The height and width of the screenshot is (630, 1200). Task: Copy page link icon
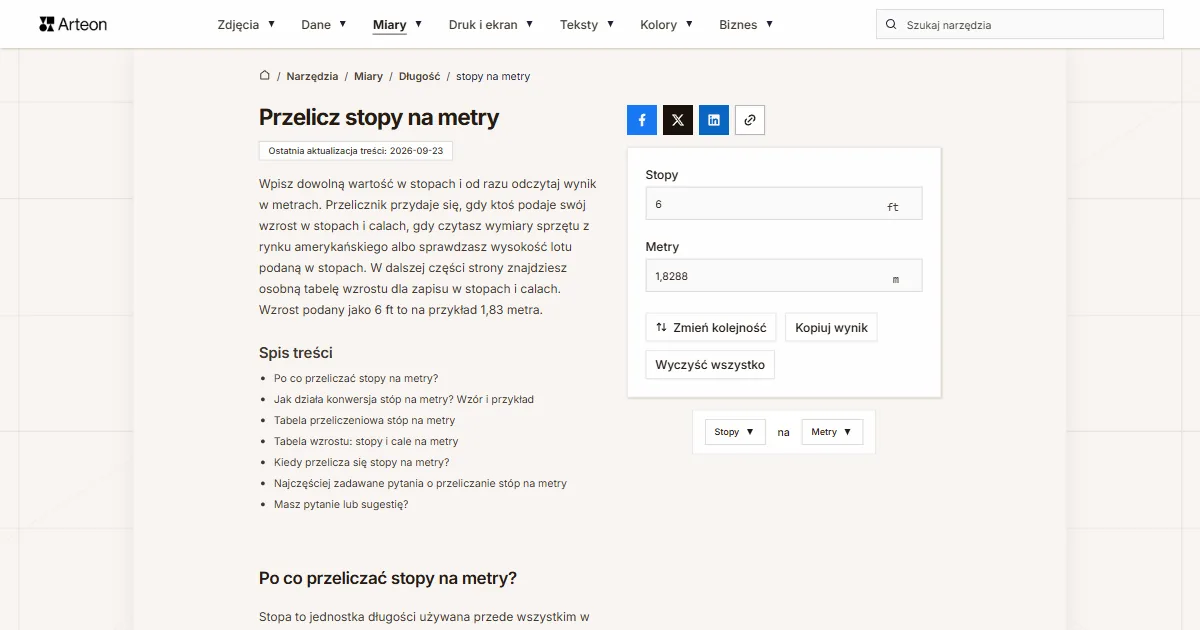point(750,120)
